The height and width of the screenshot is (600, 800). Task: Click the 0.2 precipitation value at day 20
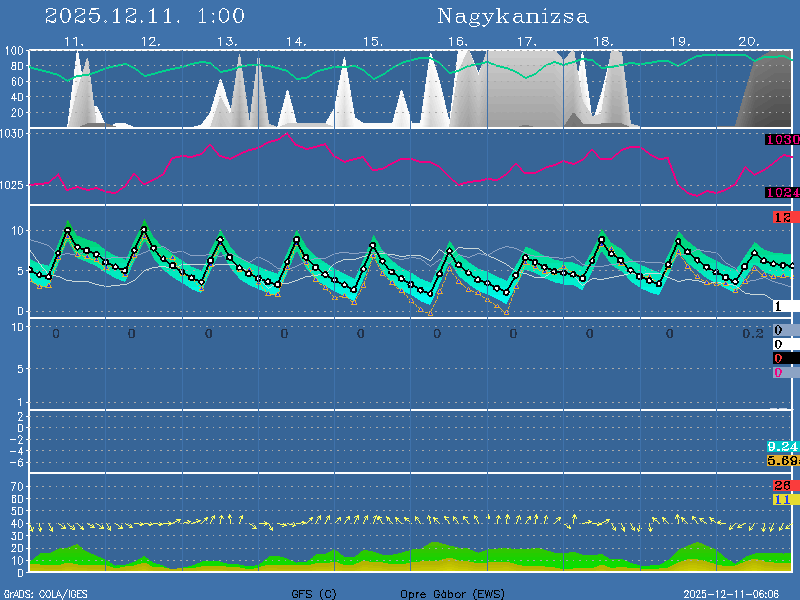point(753,333)
